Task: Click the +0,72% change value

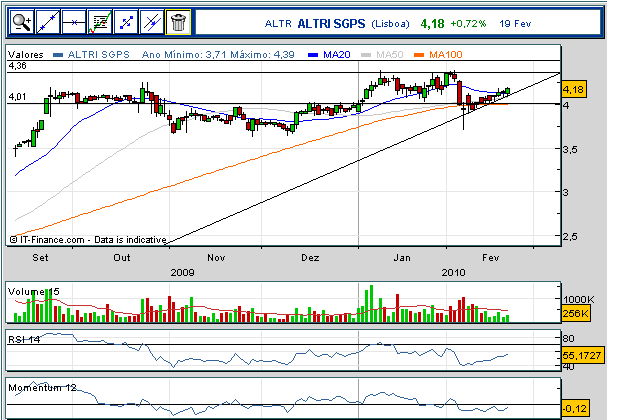Action: 468,24
